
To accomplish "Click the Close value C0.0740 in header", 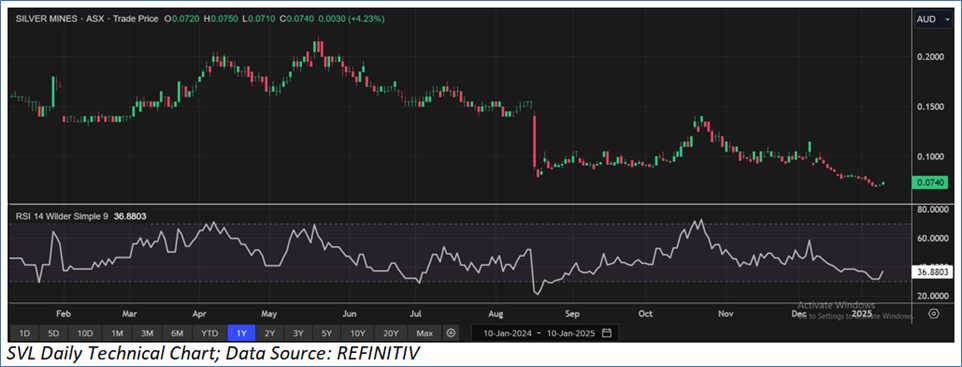I will click(297, 19).
